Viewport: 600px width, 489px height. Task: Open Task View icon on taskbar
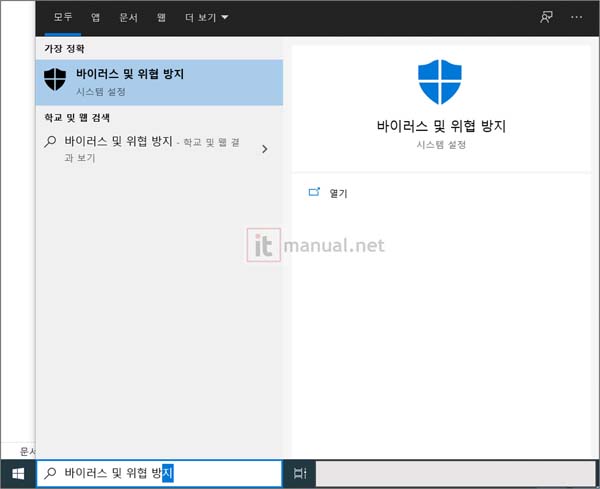(x=300, y=473)
